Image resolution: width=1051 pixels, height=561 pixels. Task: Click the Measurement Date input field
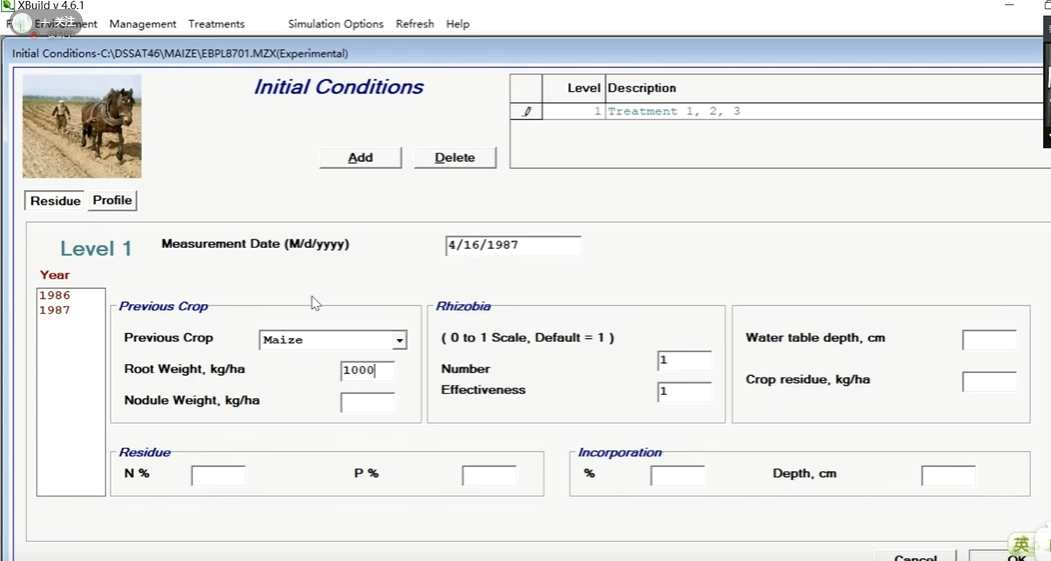[513, 245]
